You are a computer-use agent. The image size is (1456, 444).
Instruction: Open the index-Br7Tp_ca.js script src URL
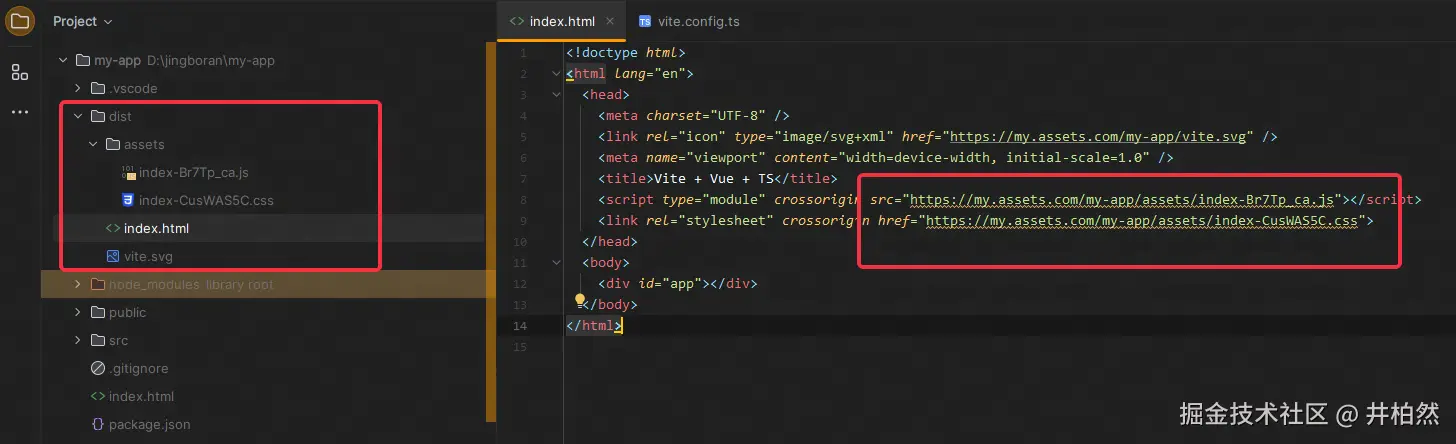click(1122, 199)
